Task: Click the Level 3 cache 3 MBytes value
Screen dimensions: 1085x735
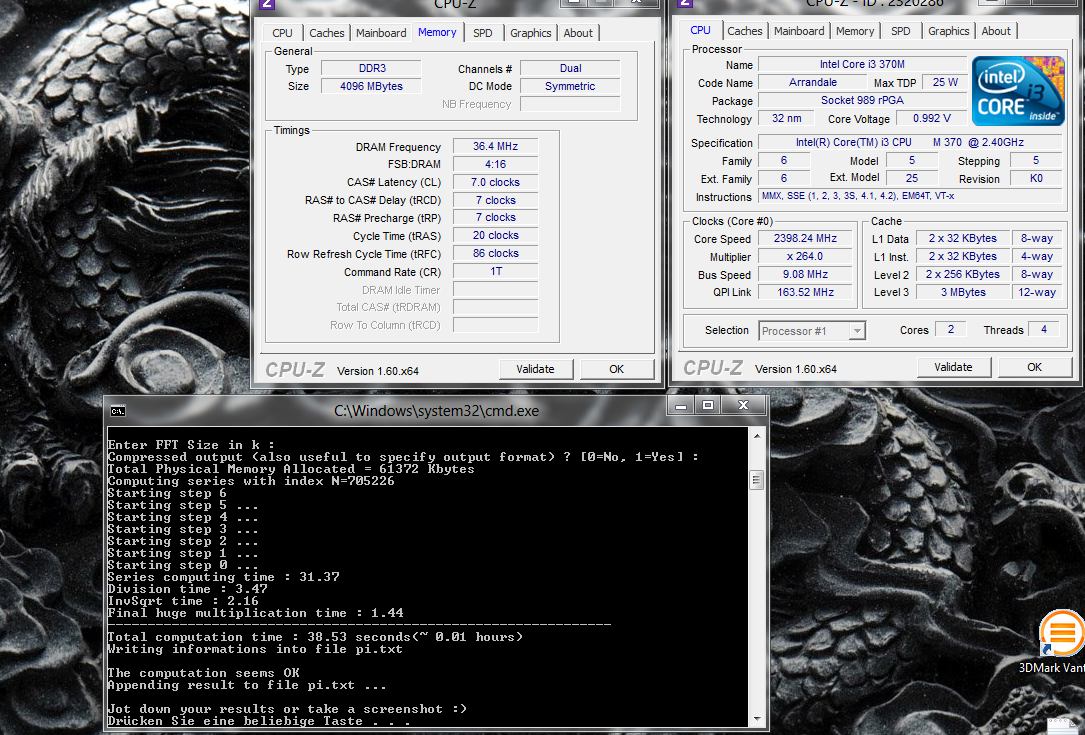Action: tap(963, 292)
